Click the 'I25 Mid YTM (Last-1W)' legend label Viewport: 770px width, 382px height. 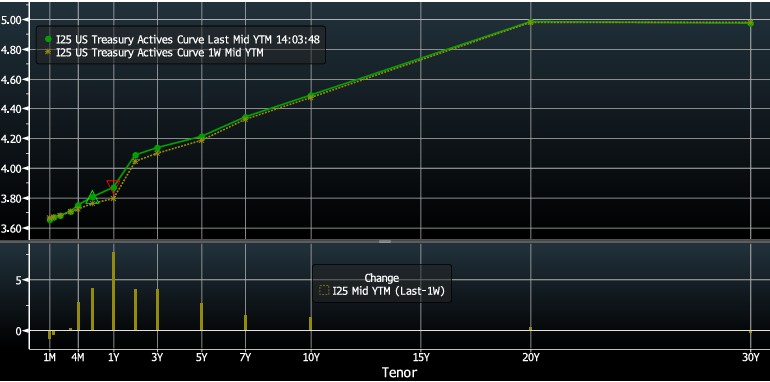[388, 291]
